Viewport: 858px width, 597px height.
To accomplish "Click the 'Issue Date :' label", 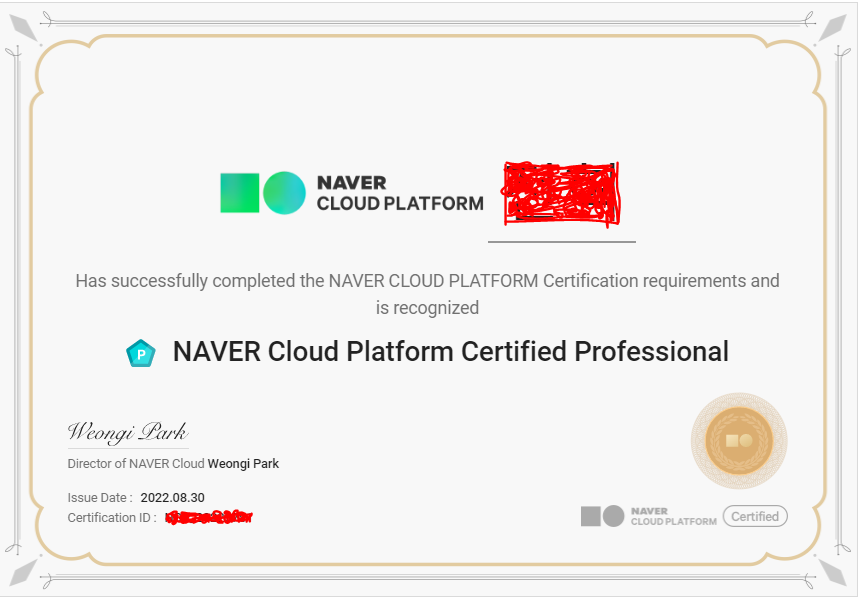I will (100, 497).
